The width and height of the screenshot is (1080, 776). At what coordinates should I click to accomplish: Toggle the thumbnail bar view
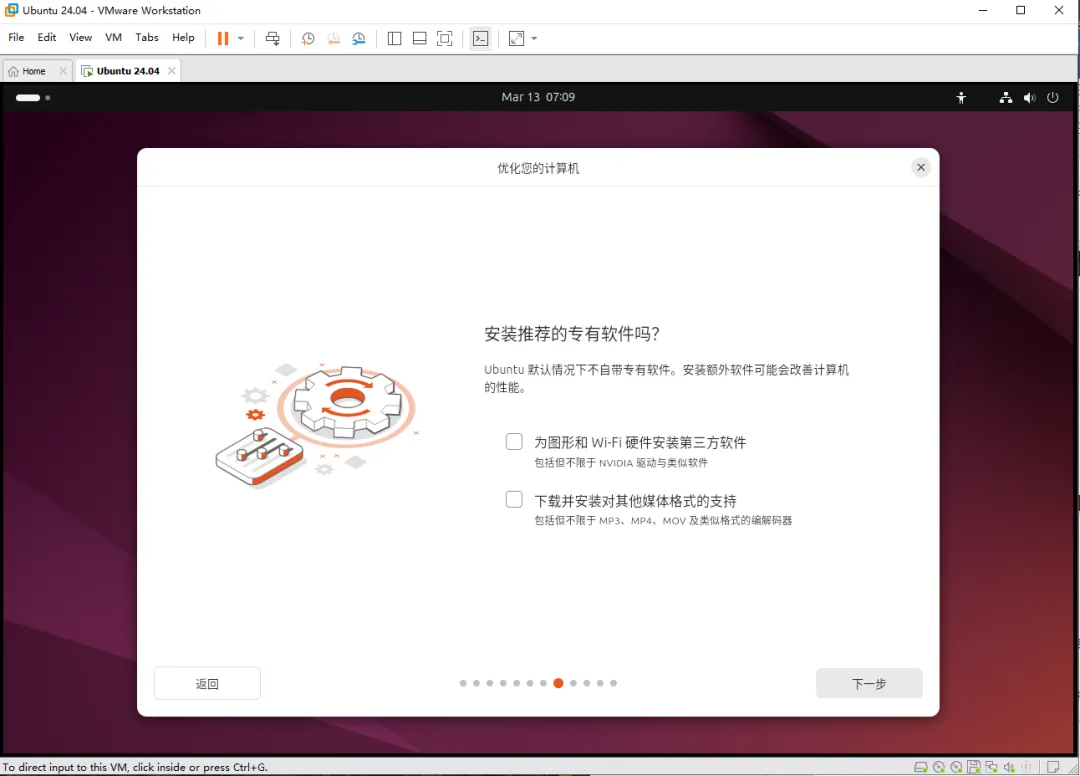tap(419, 39)
